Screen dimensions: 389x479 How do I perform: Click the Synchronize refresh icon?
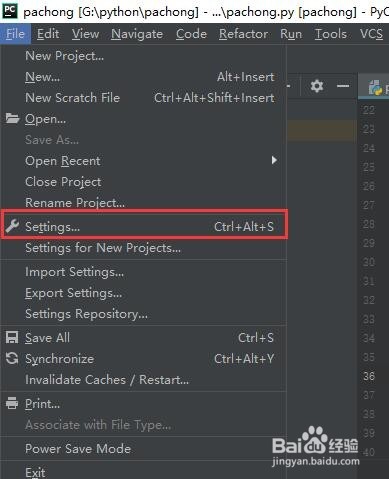pyautogui.click(x=12, y=358)
